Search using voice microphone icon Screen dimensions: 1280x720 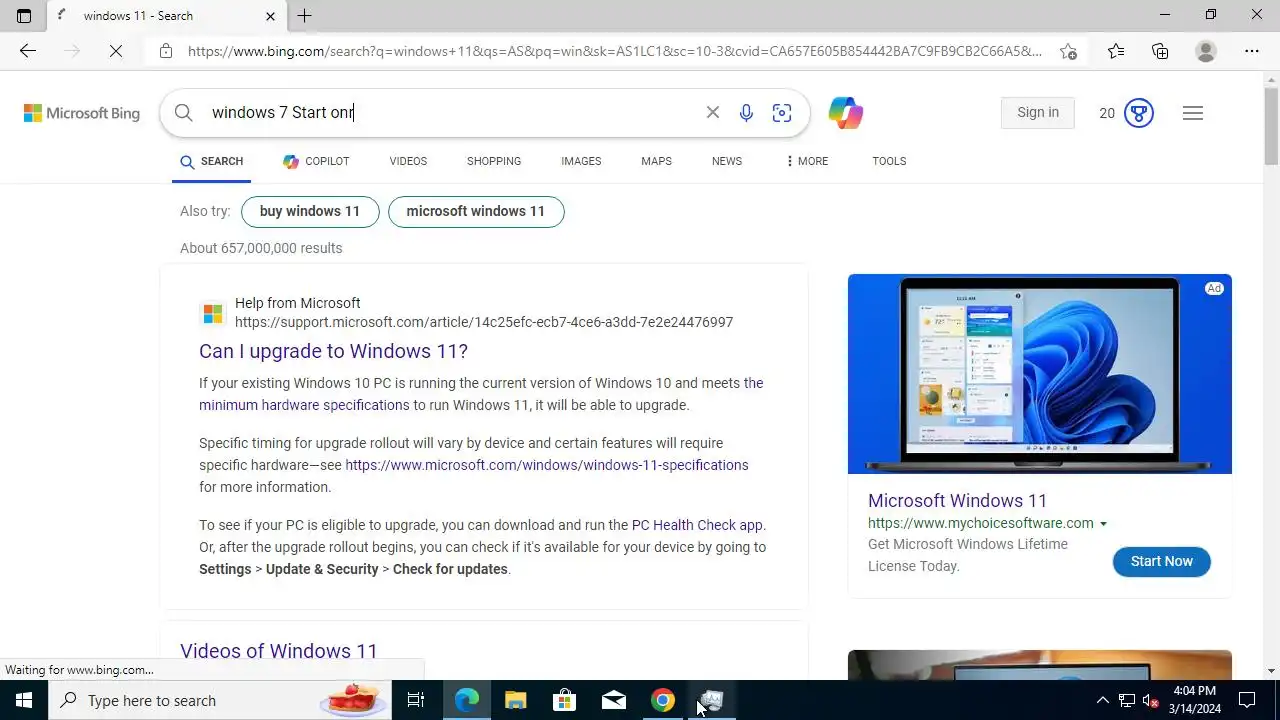pyautogui.click(x=746, y=113)
